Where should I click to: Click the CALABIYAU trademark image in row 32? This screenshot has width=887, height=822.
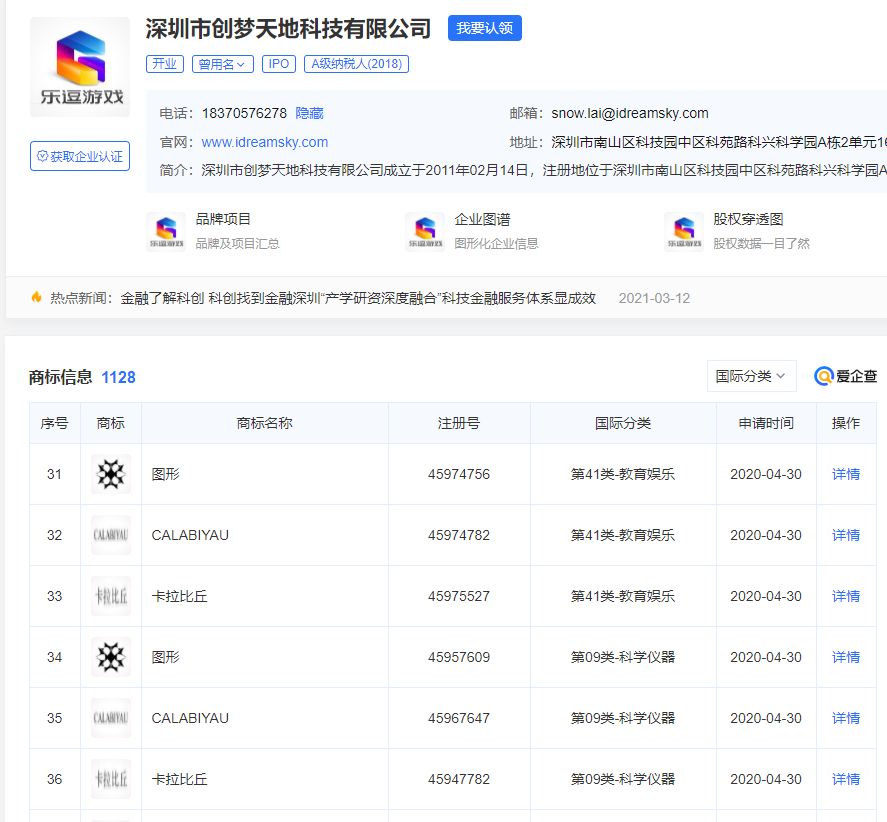(x=111, y=535)
